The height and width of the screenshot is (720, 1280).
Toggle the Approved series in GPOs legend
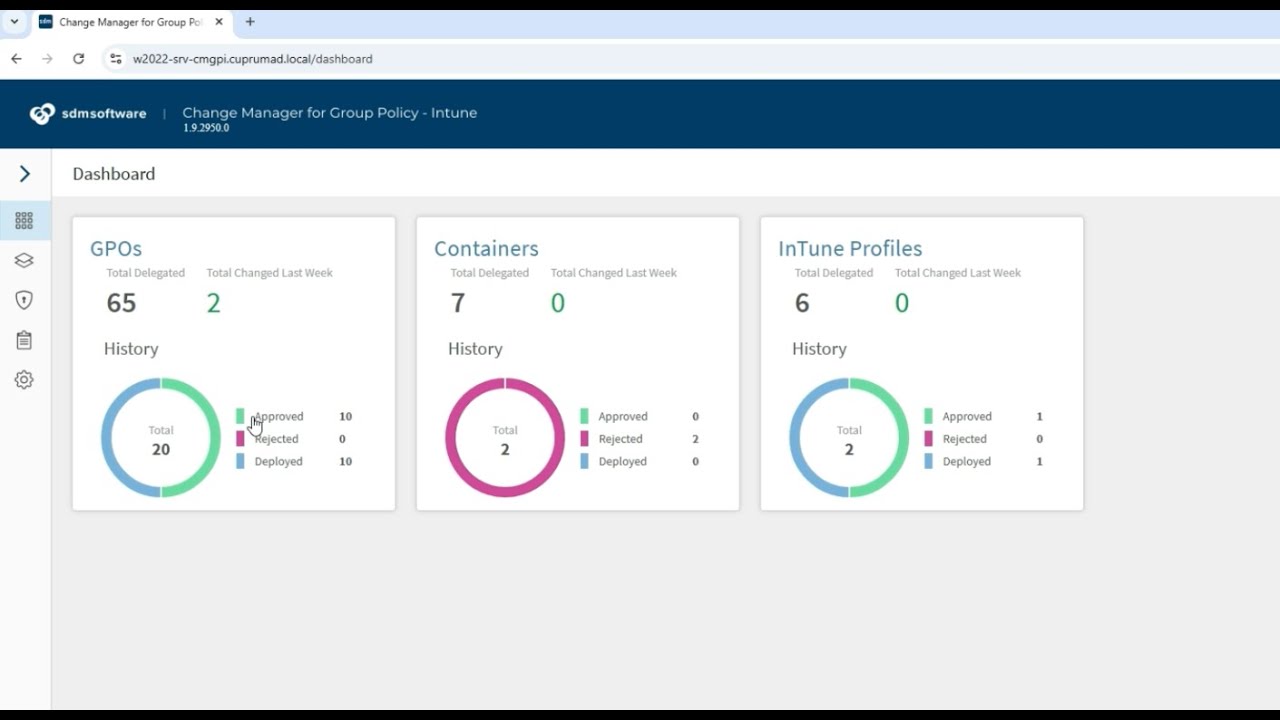coord(278,416)
